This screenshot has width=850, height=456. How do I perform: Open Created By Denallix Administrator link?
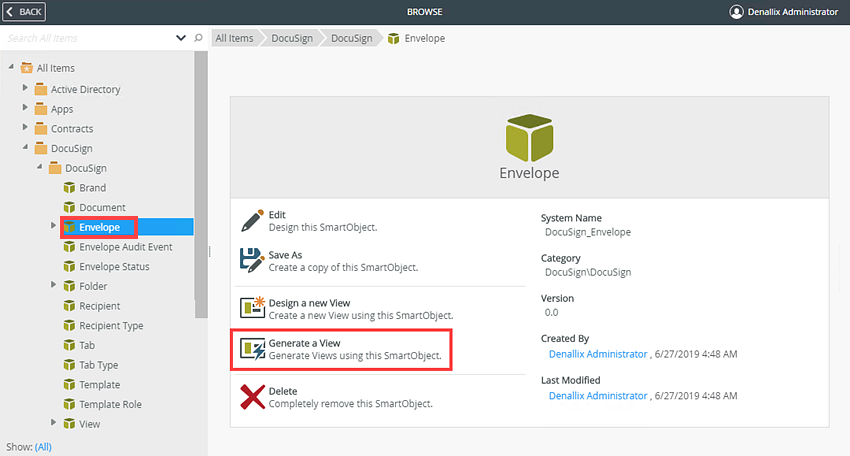click(x=598, y=354)
